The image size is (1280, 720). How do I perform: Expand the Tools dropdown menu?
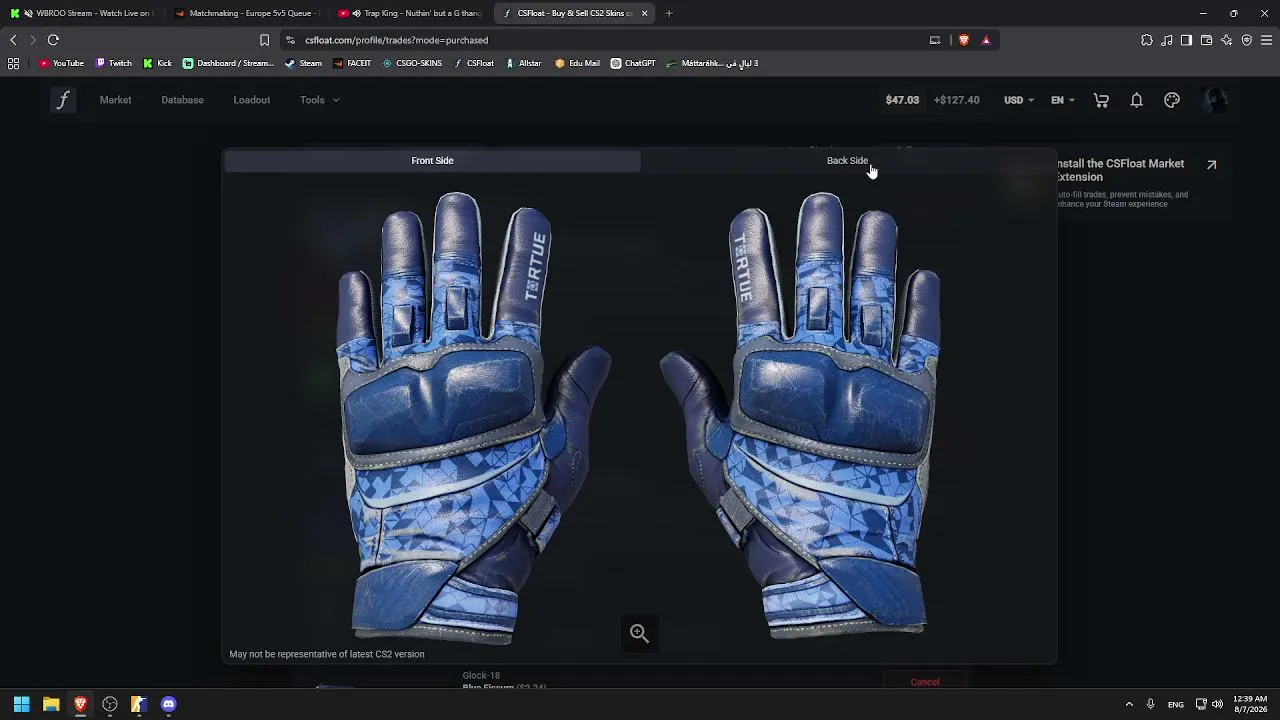(319, 100)
